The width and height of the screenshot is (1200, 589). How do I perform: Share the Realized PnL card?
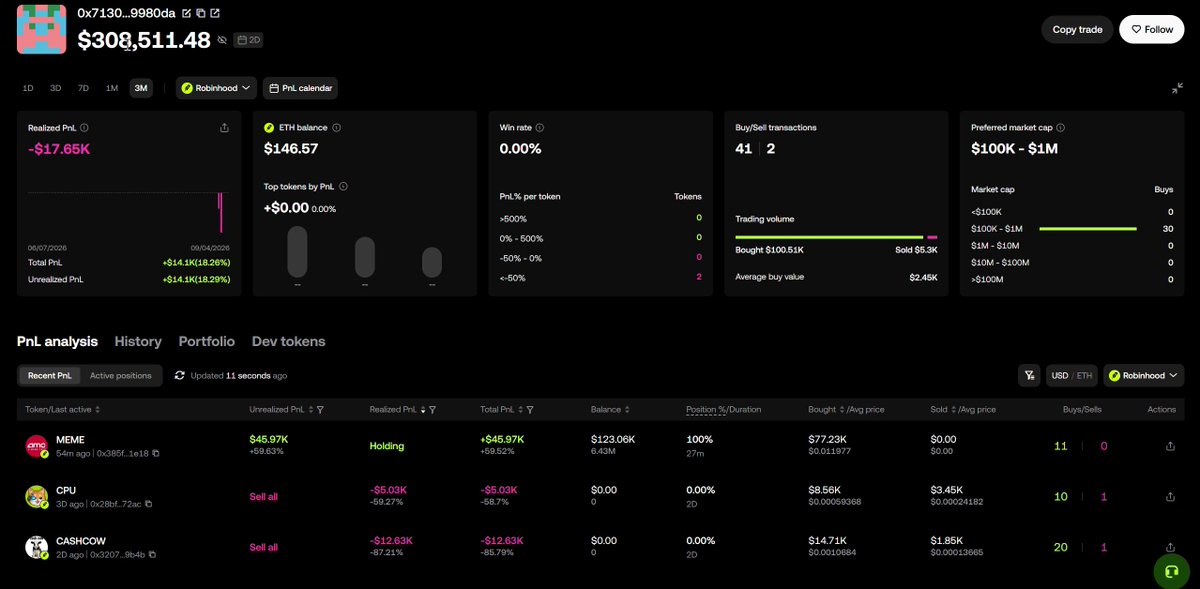[224, 128]
